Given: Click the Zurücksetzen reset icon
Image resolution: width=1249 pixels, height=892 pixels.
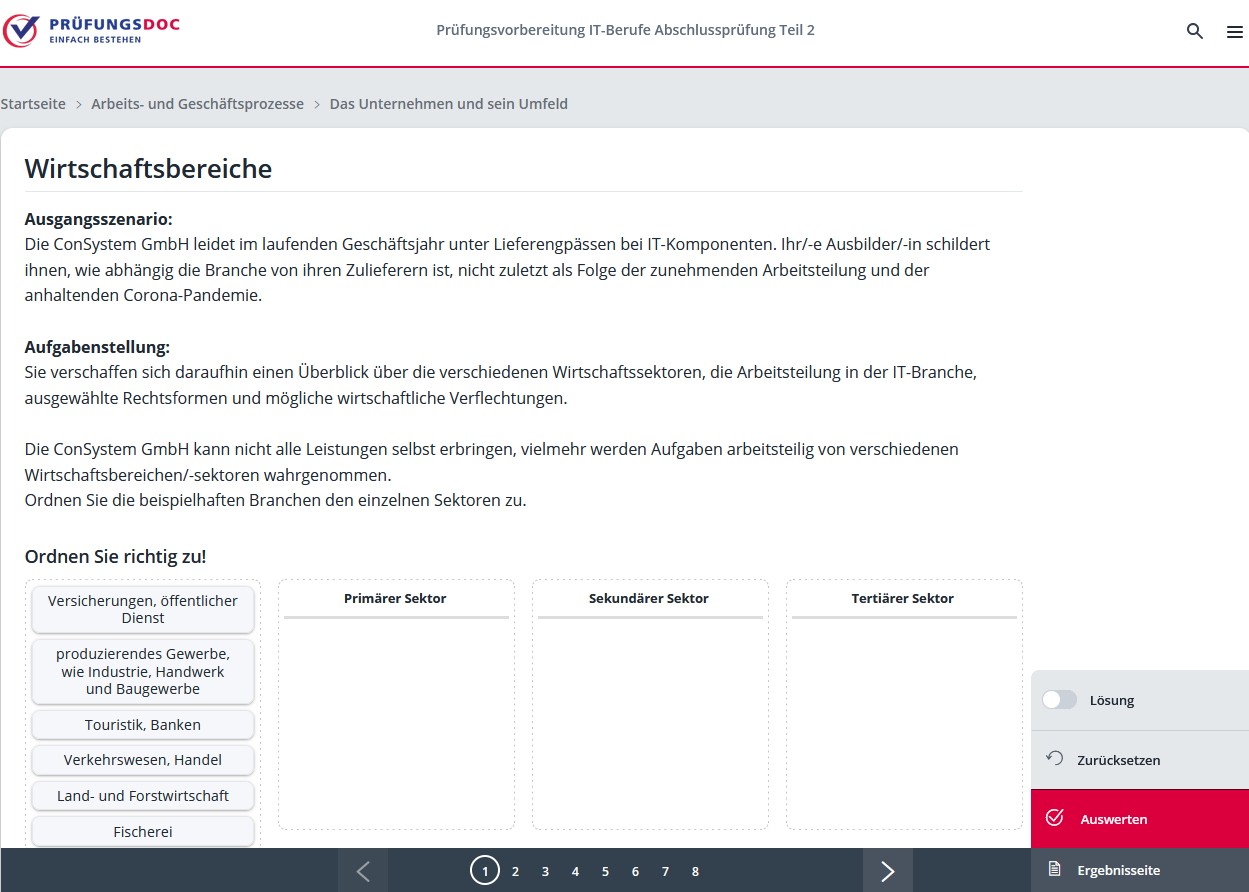Looking at the screenshot, I should (x=1054, y=759).
